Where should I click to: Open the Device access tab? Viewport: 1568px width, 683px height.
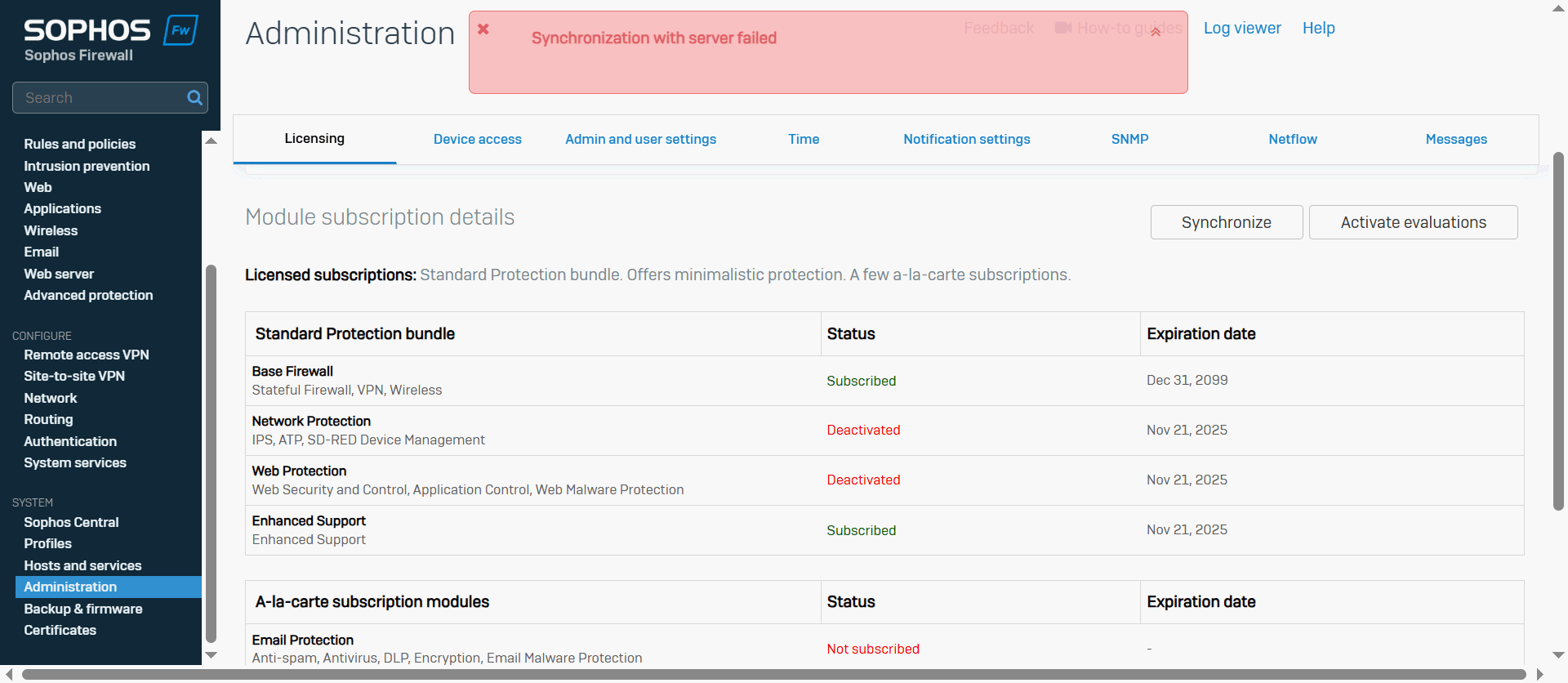coord(477,140)
